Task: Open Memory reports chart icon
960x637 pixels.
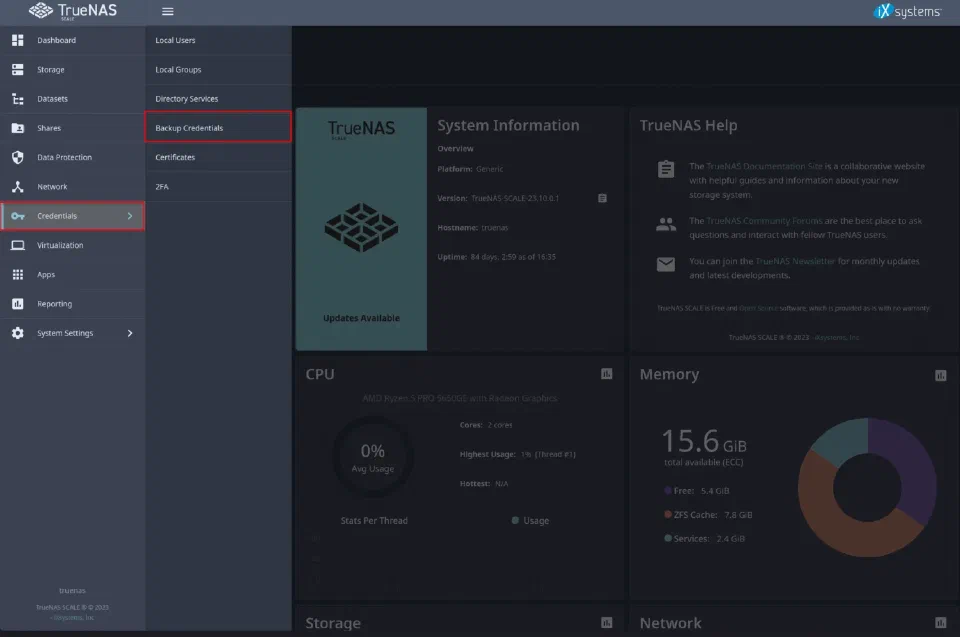Action: point(941,375)
